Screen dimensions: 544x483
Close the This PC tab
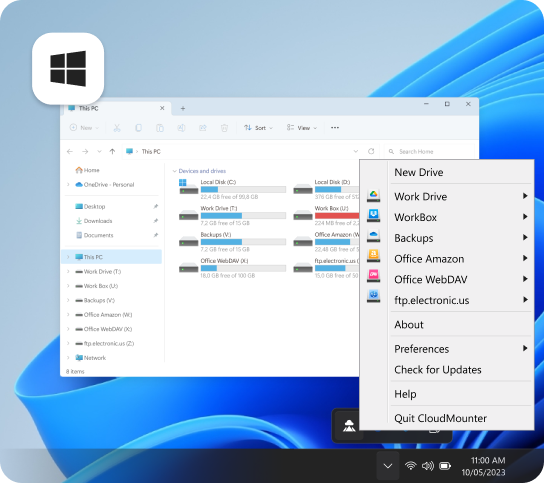pos(162,108)
